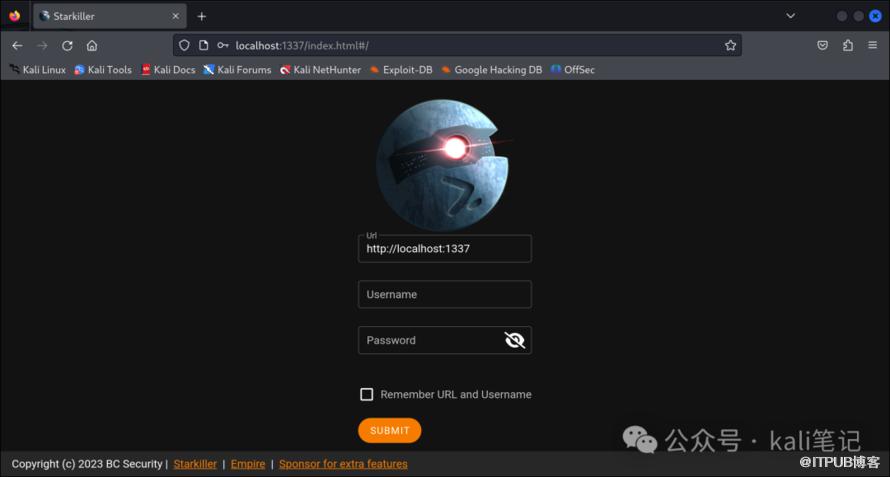
Task: Edit the Url field with localhost:1337
Action: tap(444, 249)
